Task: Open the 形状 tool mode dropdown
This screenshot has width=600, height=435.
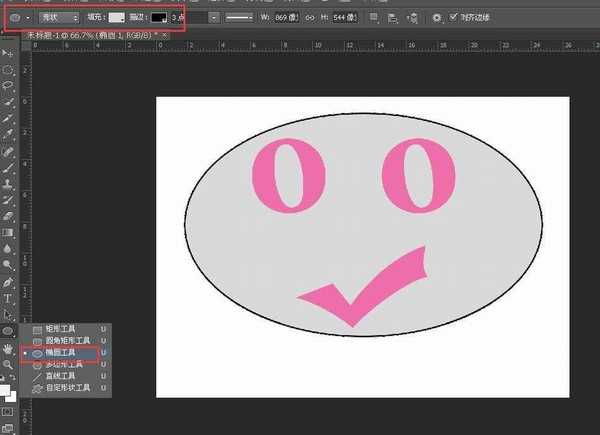Action: [x=59, y=18]
